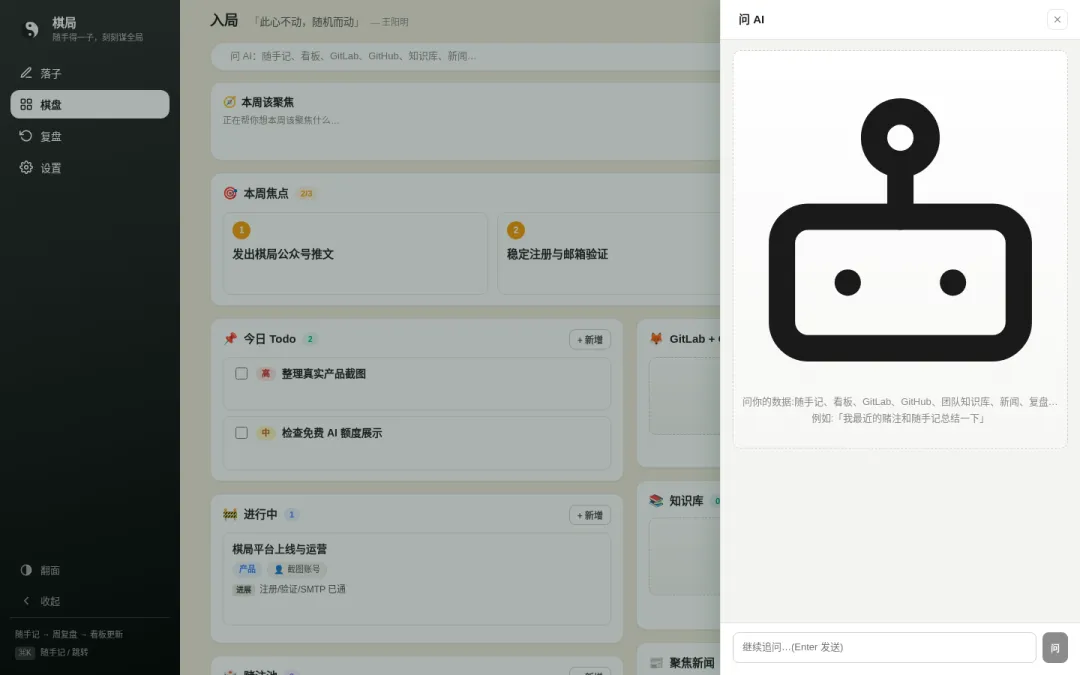This screenshot has width=1080, height=675.
Task: Click the person icon in 截图账号 tag
Action: pos(279,570)
